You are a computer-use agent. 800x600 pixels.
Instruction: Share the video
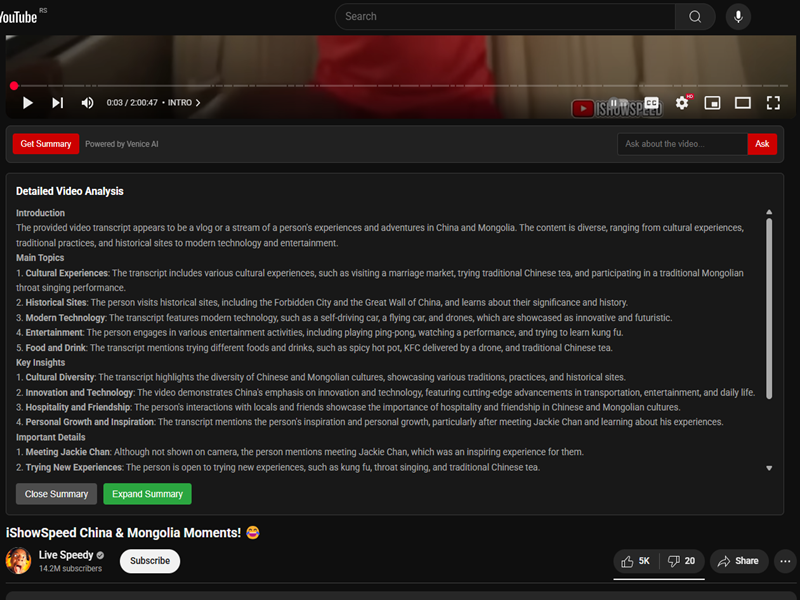tap(738, 561)
